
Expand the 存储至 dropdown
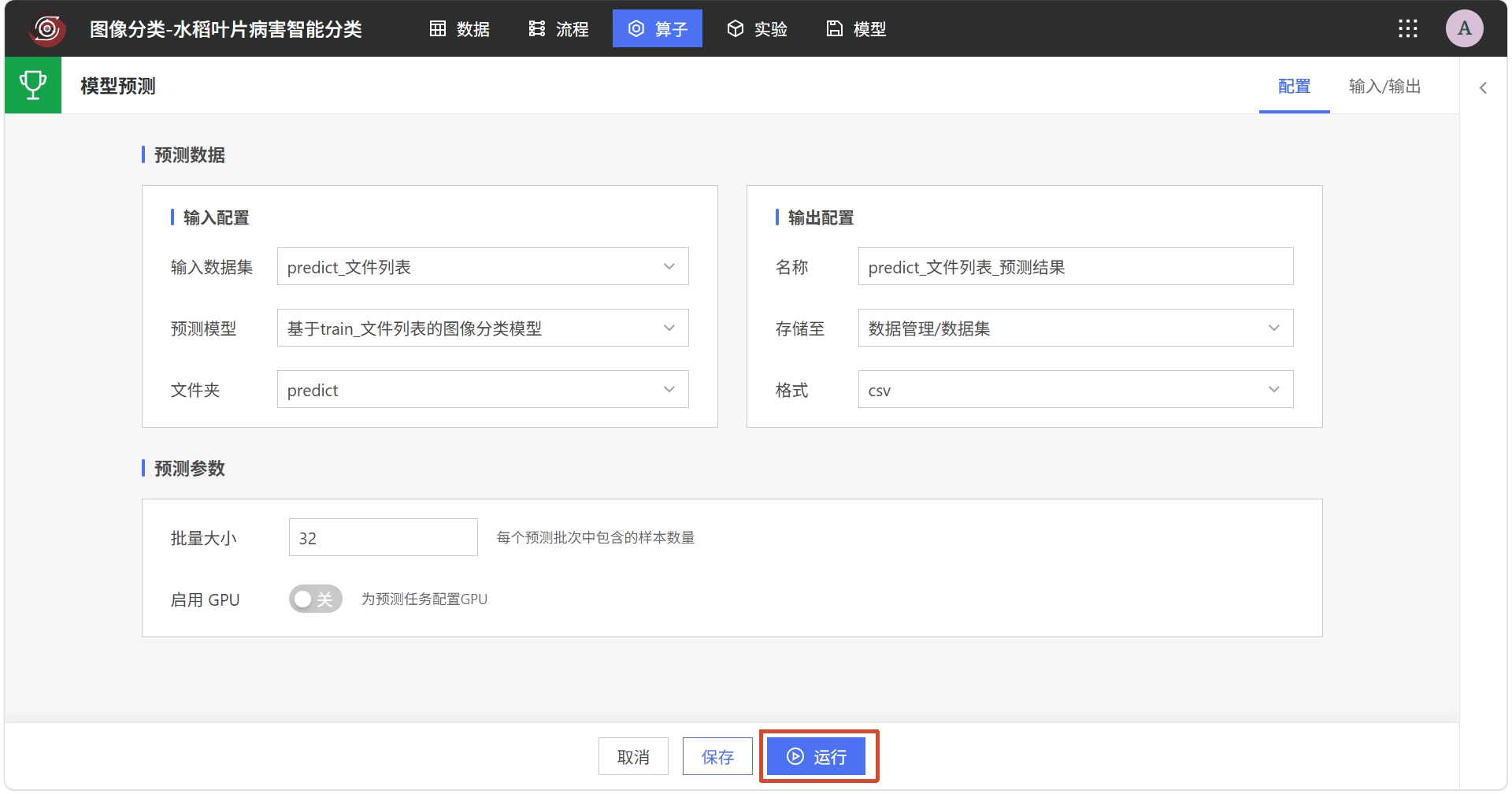pyautogui.click(x=1076, y=328)
